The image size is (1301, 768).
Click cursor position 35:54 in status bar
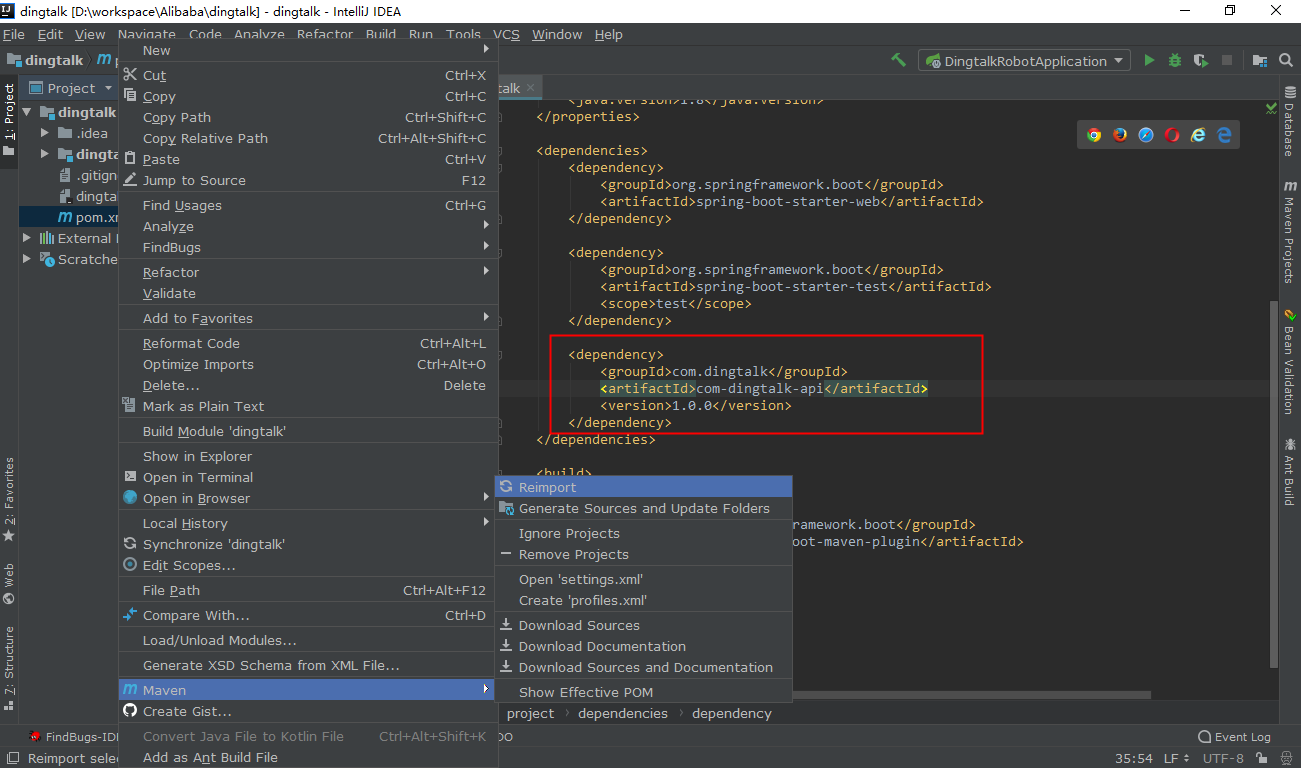1134,758
